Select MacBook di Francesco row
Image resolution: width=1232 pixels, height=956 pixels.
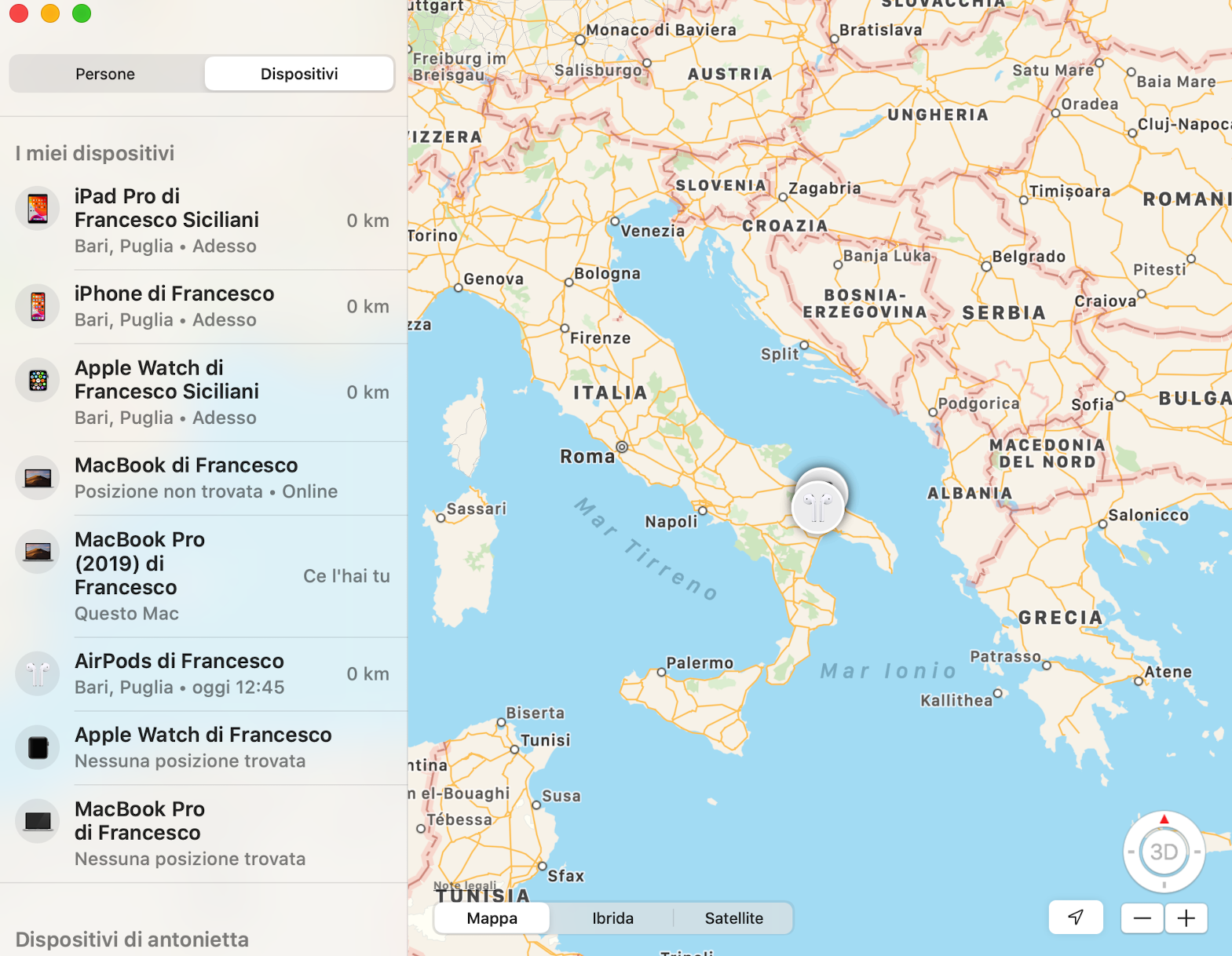pyautogui.click(x=203, y=478)
